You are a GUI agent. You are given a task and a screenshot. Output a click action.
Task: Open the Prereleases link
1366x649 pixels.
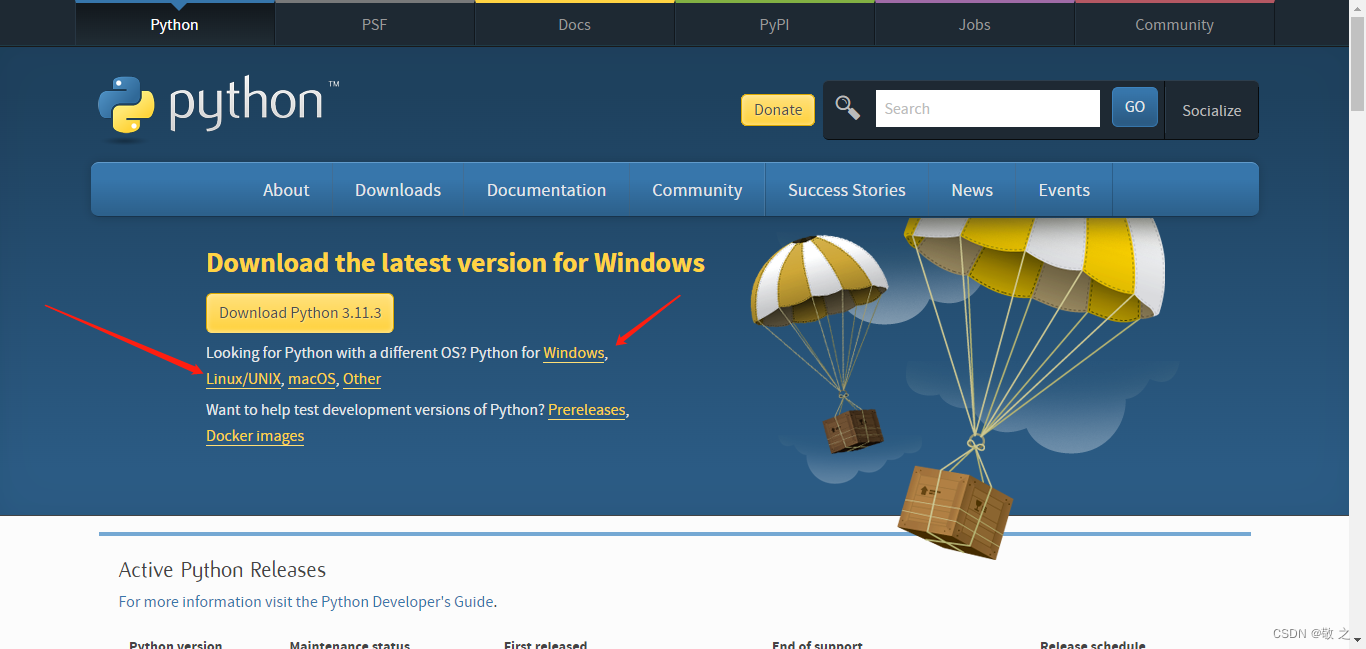[x=587, y=410]
